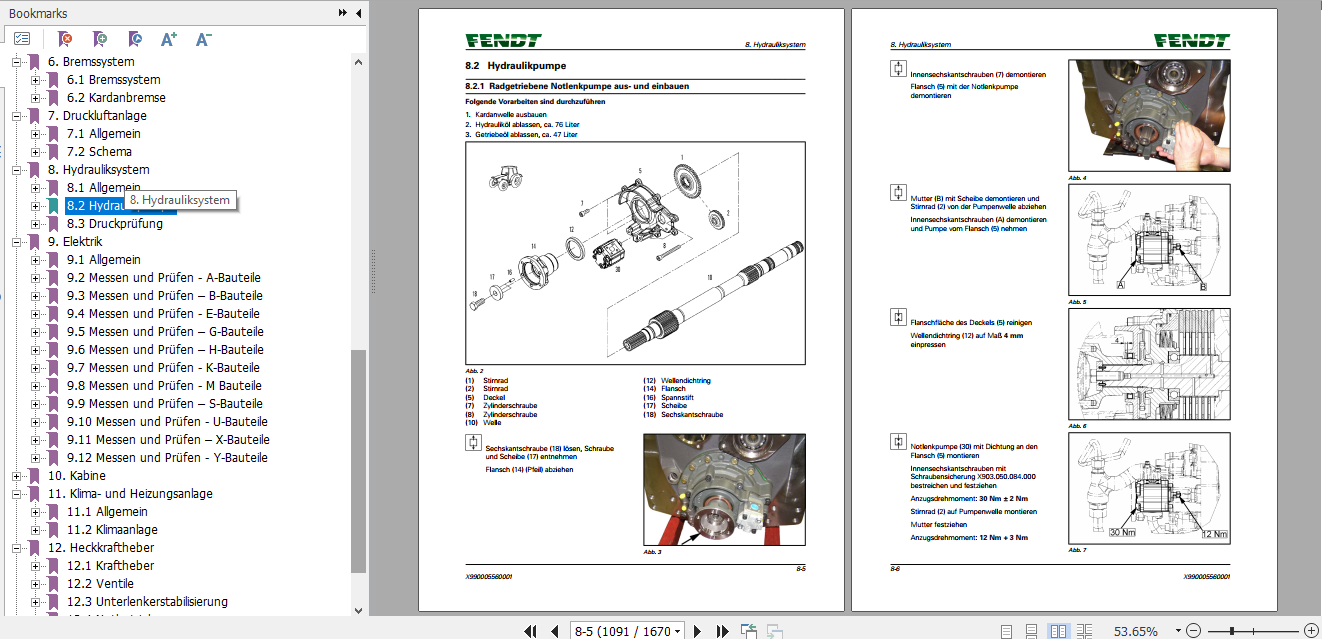
Task: Click the go to next view icon
Action: (x=773, y=631)
